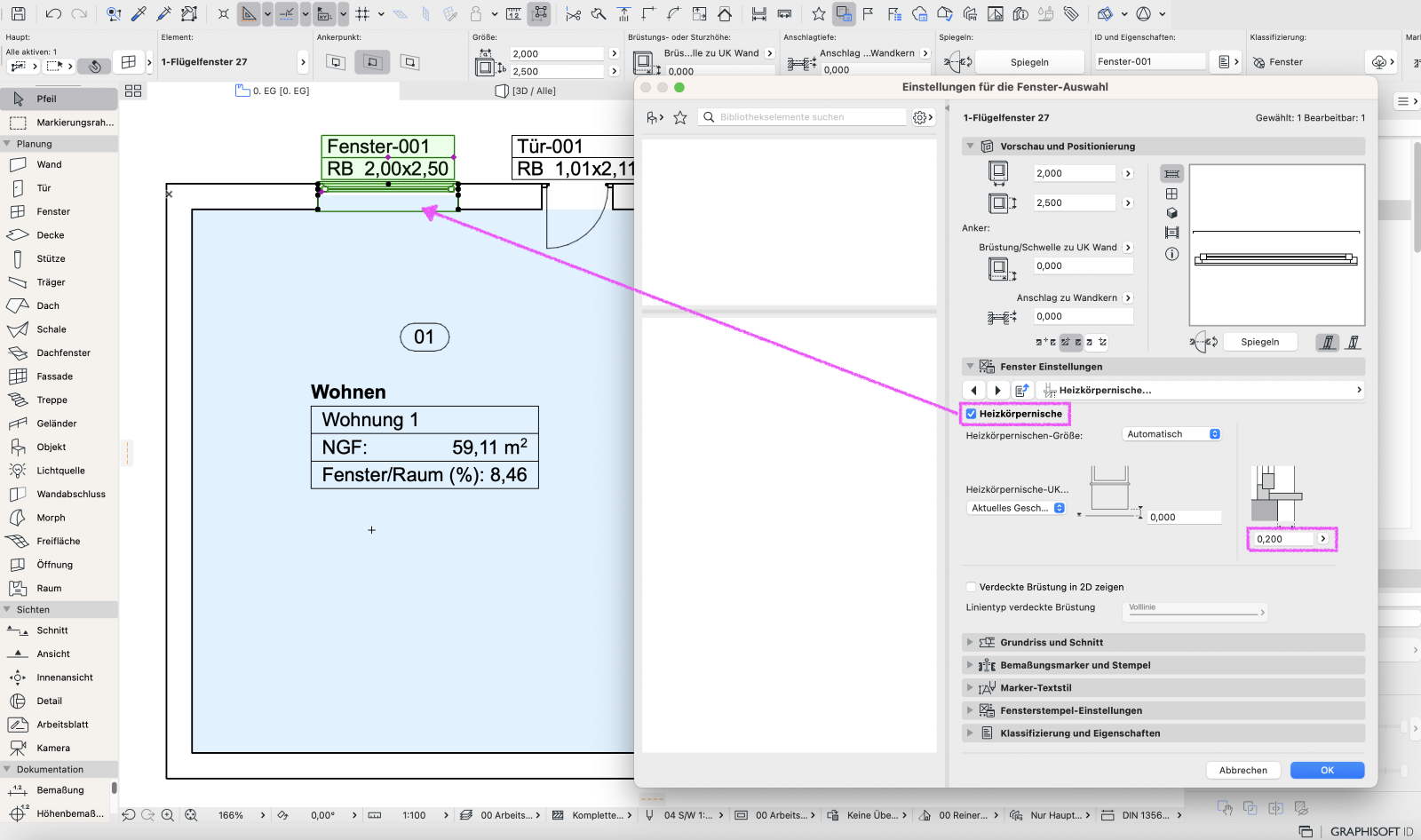Select the Träger tool in toolbox
This screenshot has width=1421, height=840.
coord(59,282)
